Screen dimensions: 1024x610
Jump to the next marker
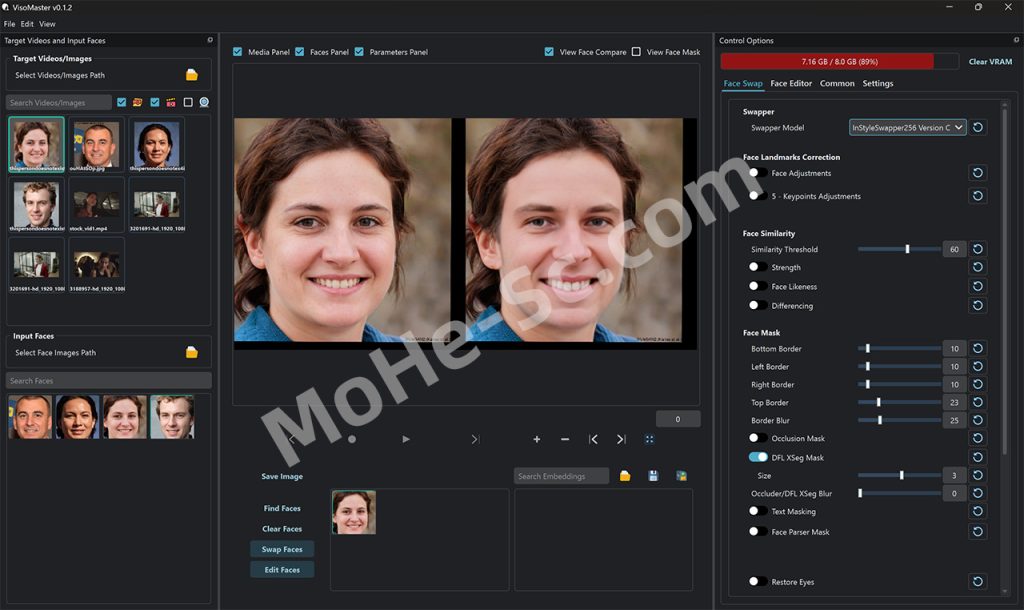[621, 439]
